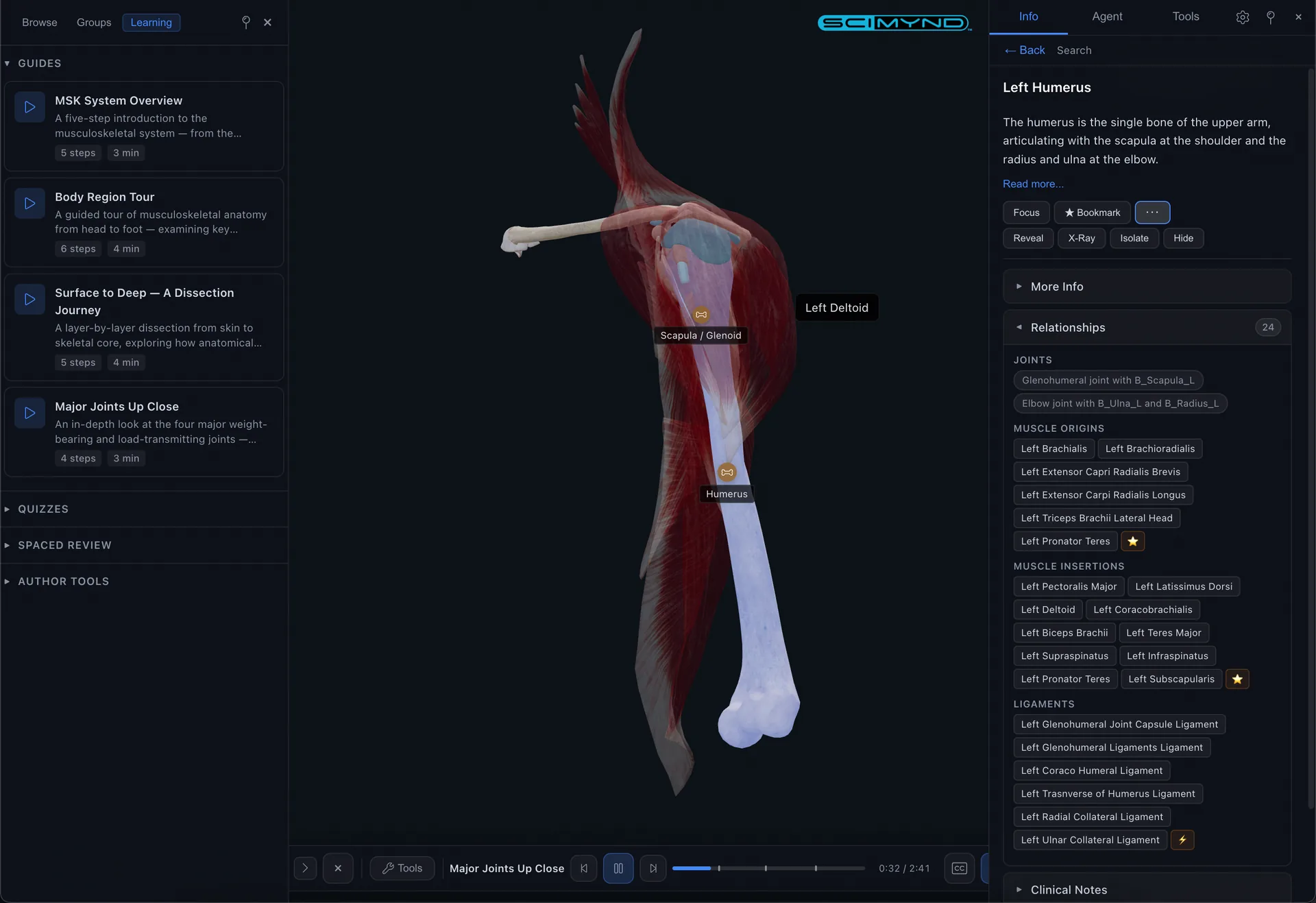Click the Humerus joint marker in viewport
Screen dimensions: 1316x903
[727, 472]
